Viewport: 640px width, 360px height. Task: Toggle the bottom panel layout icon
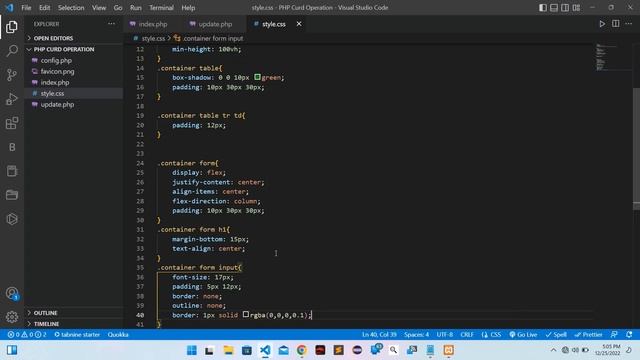pyautogui.click(x=554, y=7)
